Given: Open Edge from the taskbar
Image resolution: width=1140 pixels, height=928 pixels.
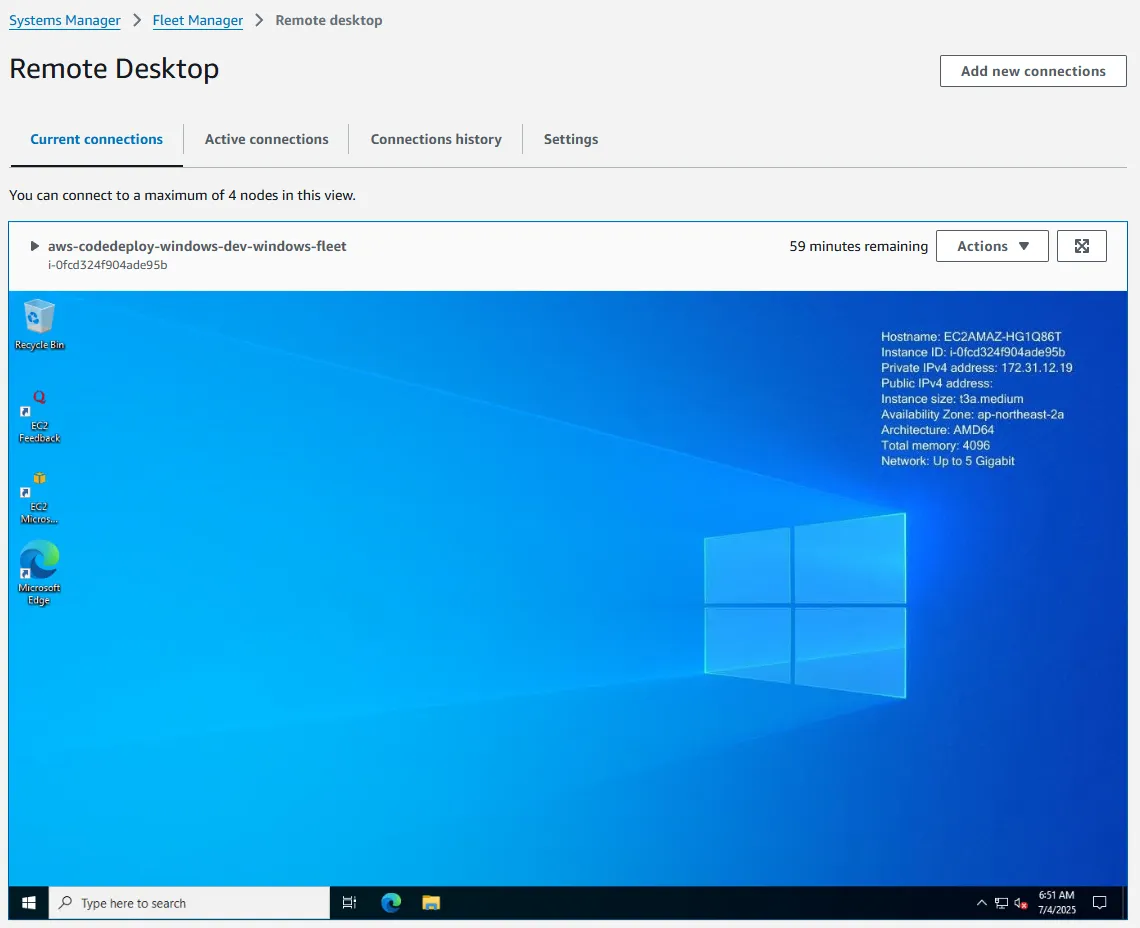Looking at the screenshot, I should (x=390, y=902).
